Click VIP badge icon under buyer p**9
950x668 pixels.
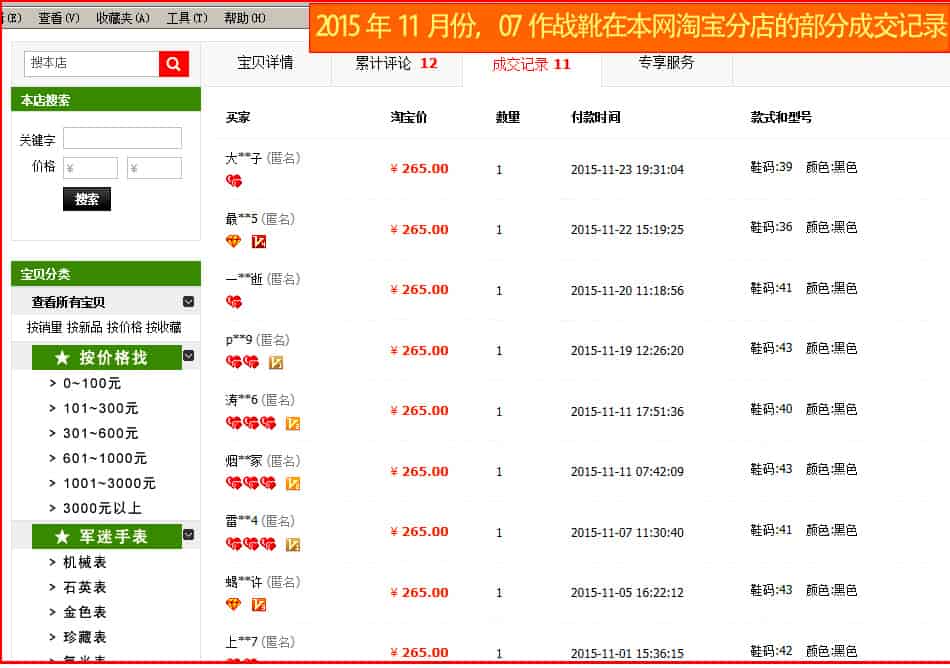tap(276, 363)
